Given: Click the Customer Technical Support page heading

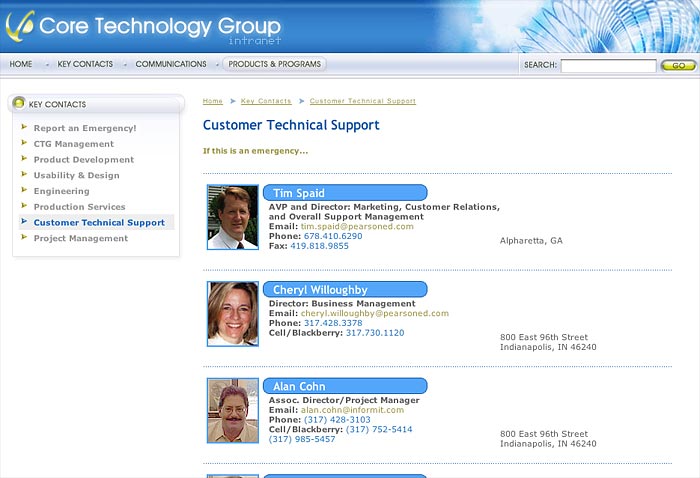Looking at the screenshot, I should point(291,125).
